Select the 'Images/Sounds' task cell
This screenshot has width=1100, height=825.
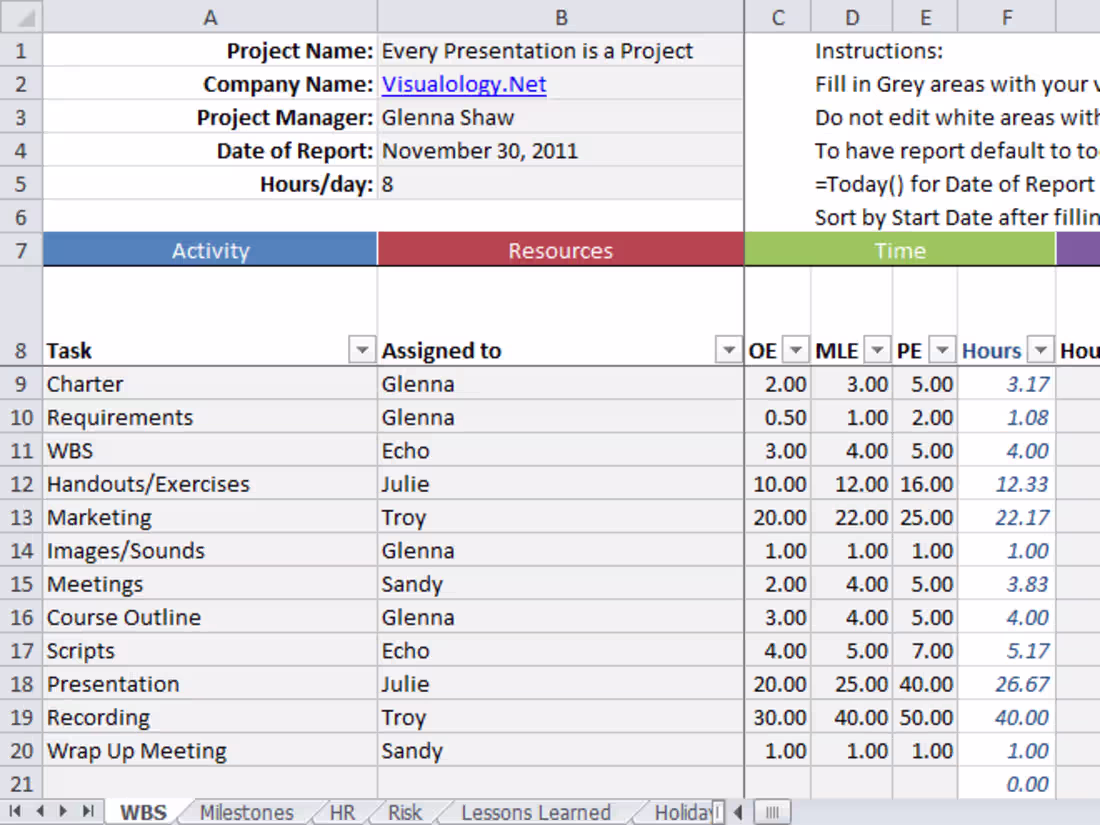click(210, 551)
